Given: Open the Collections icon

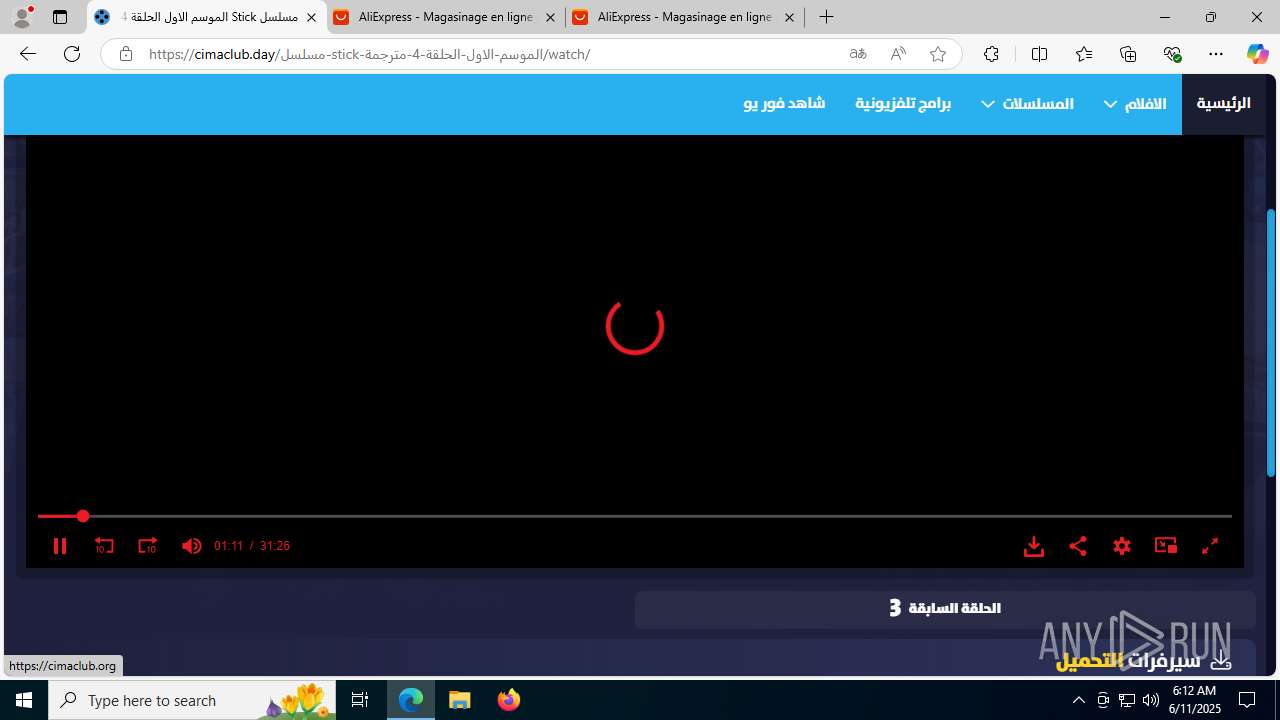Looking at the screenshot, I should tap(1128, 54).
